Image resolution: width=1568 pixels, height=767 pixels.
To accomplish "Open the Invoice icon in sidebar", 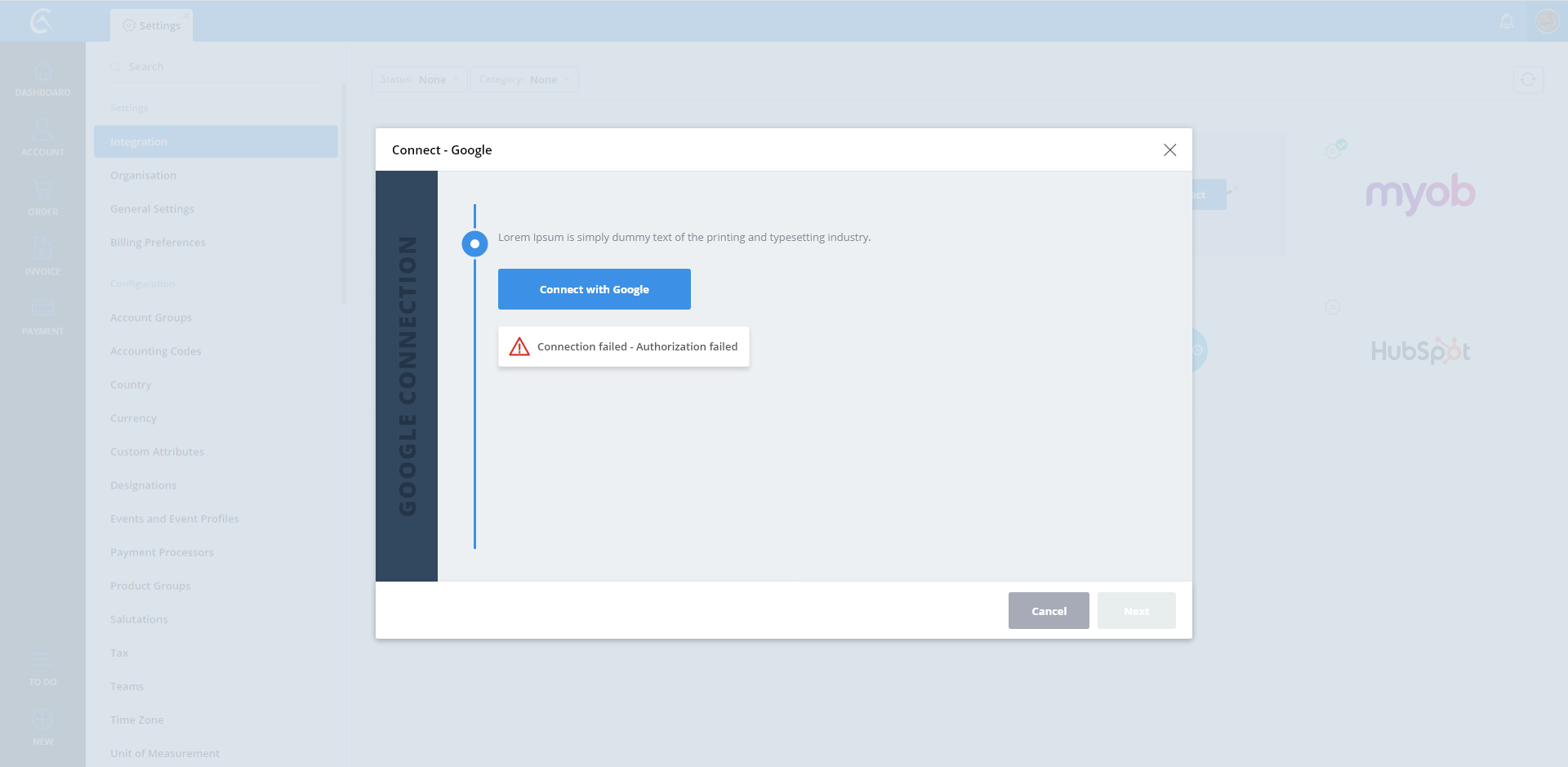I will pos(42,249).
